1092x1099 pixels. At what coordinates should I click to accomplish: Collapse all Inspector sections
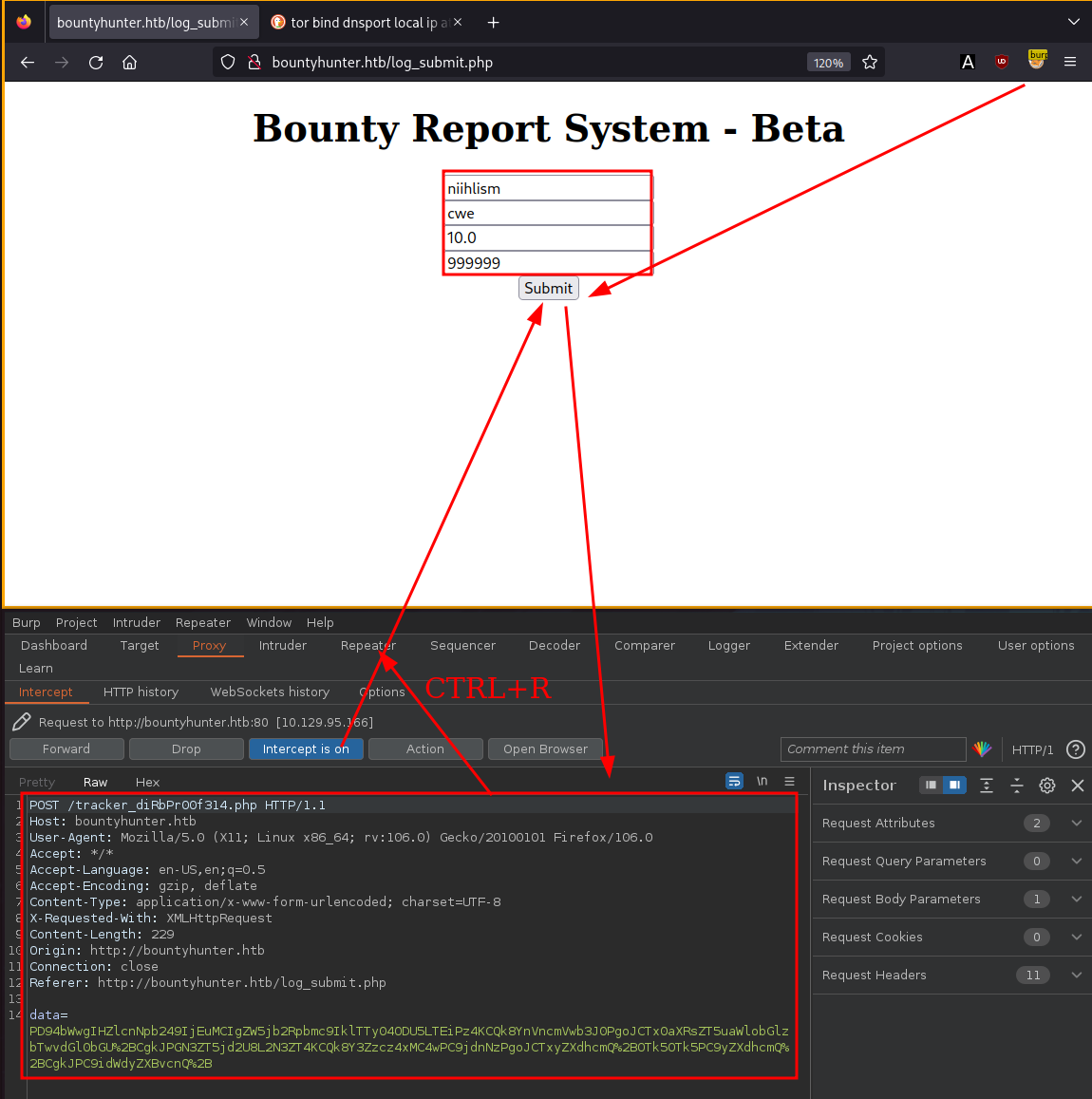pos(1016,786)
